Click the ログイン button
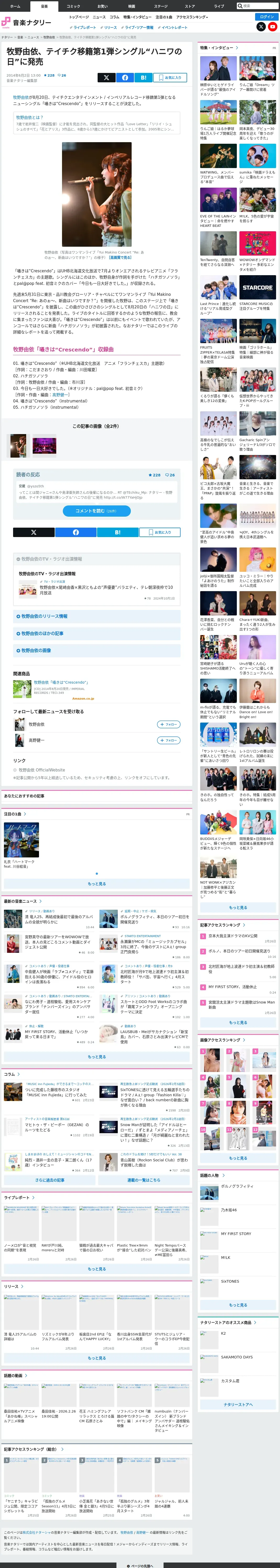 pos(267,16)
